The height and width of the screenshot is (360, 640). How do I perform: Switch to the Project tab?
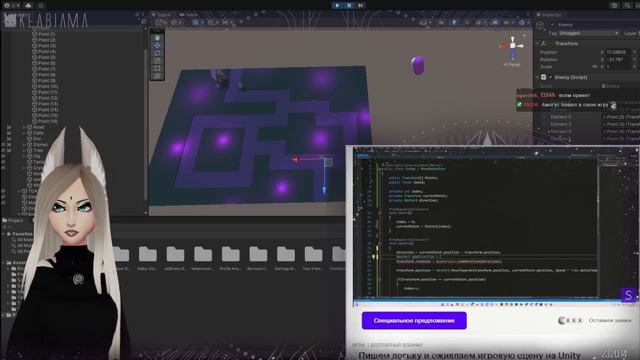(13, 220)
